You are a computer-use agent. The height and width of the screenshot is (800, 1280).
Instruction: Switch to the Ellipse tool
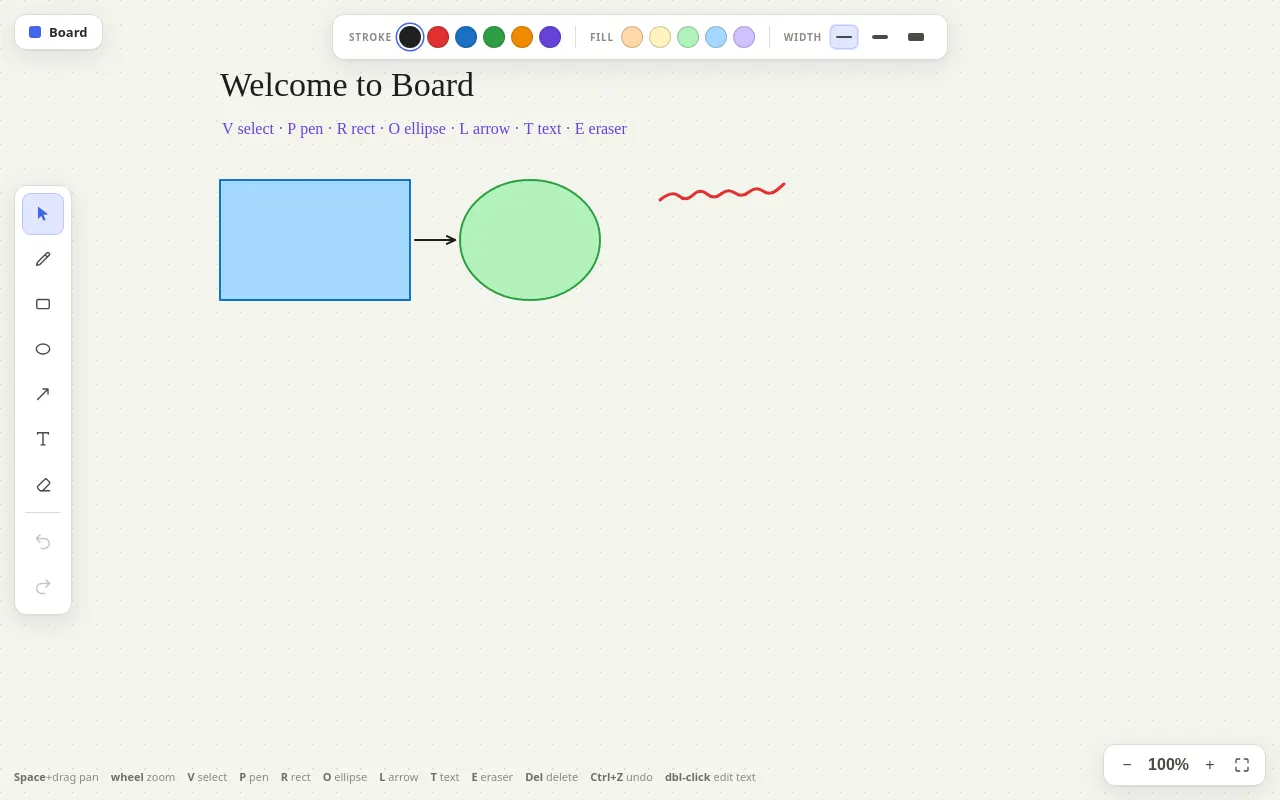43,349
